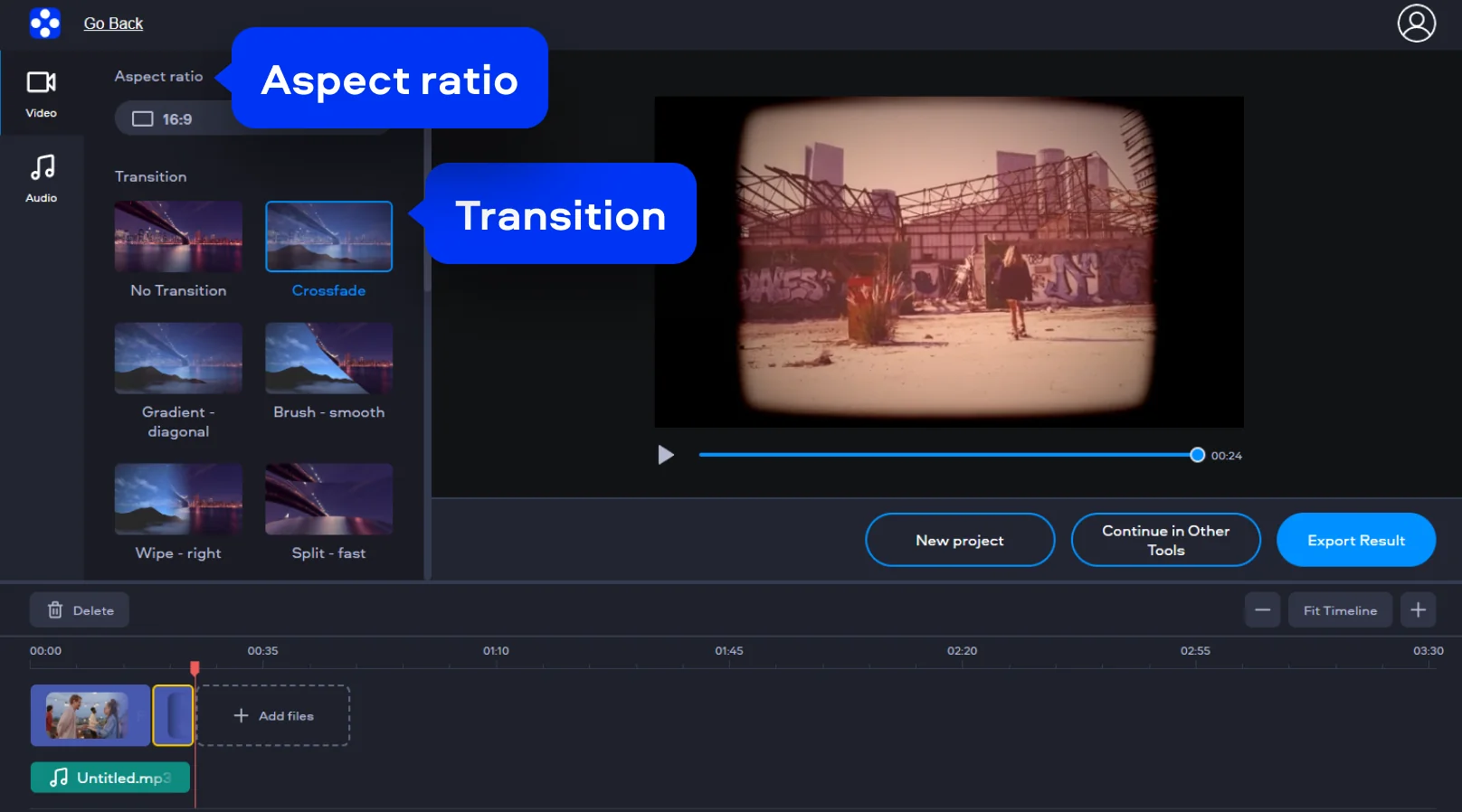Click the app logo icon
The height and width of the screenshot is (812, 1462).
[x=44, y=24]
